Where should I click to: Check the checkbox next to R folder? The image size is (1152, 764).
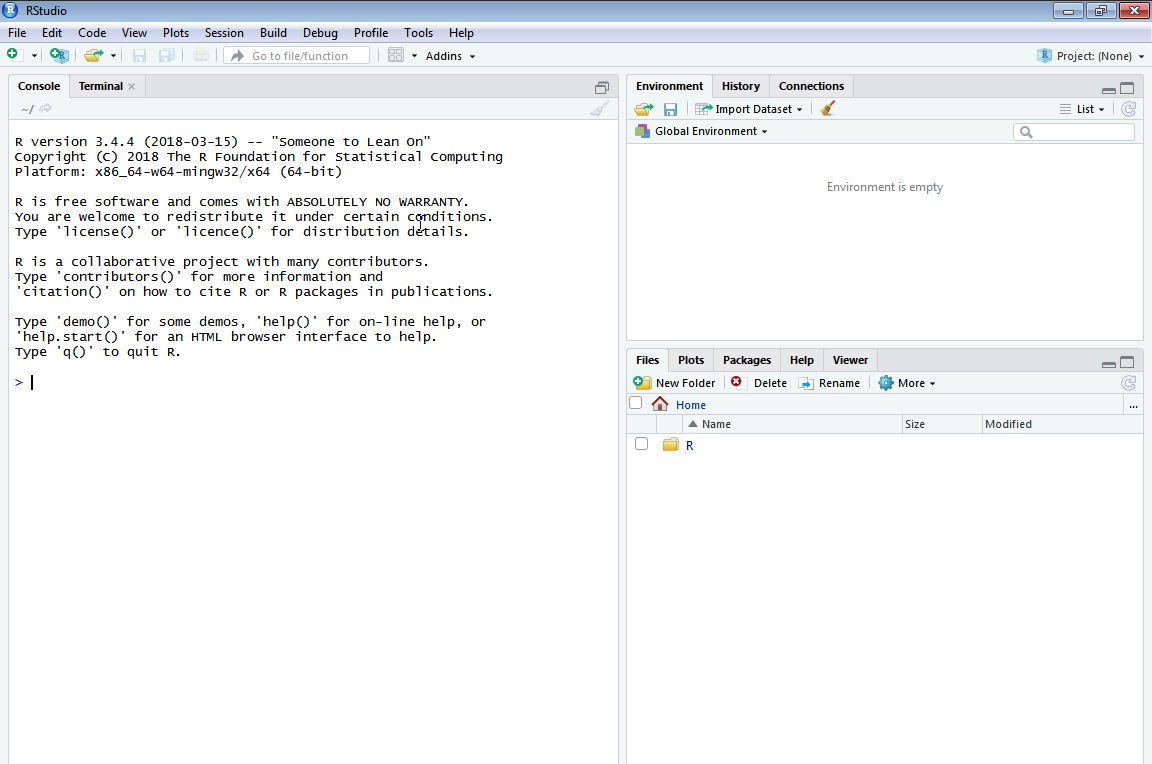tap(641, 443)
